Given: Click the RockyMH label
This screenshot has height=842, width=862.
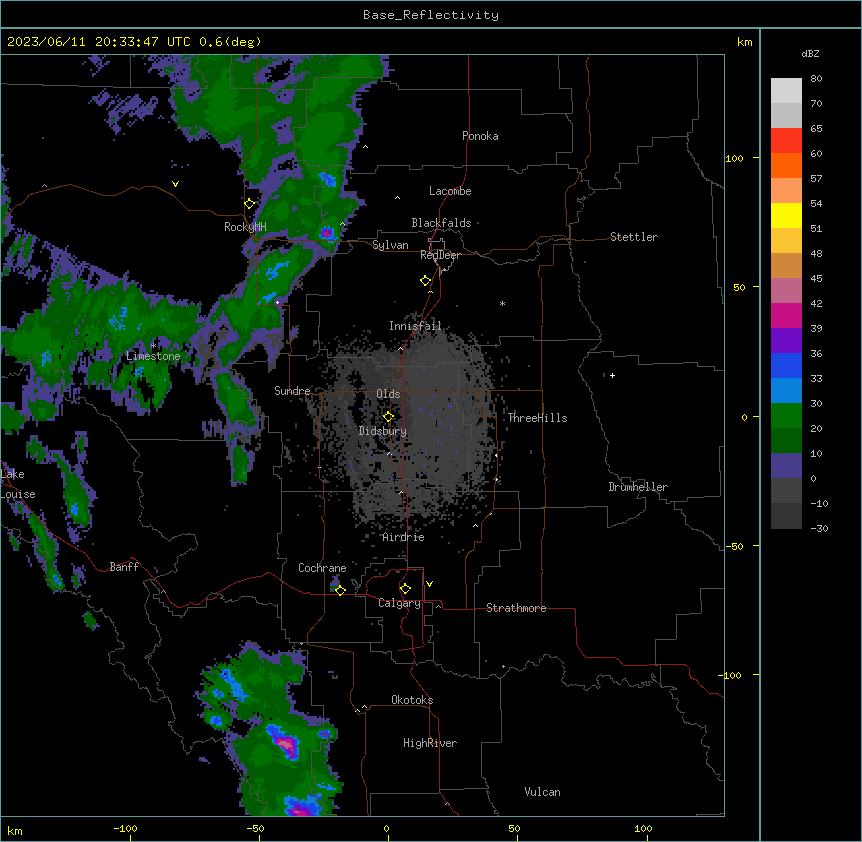Looking at the screenshot, I should pos(245,227).
